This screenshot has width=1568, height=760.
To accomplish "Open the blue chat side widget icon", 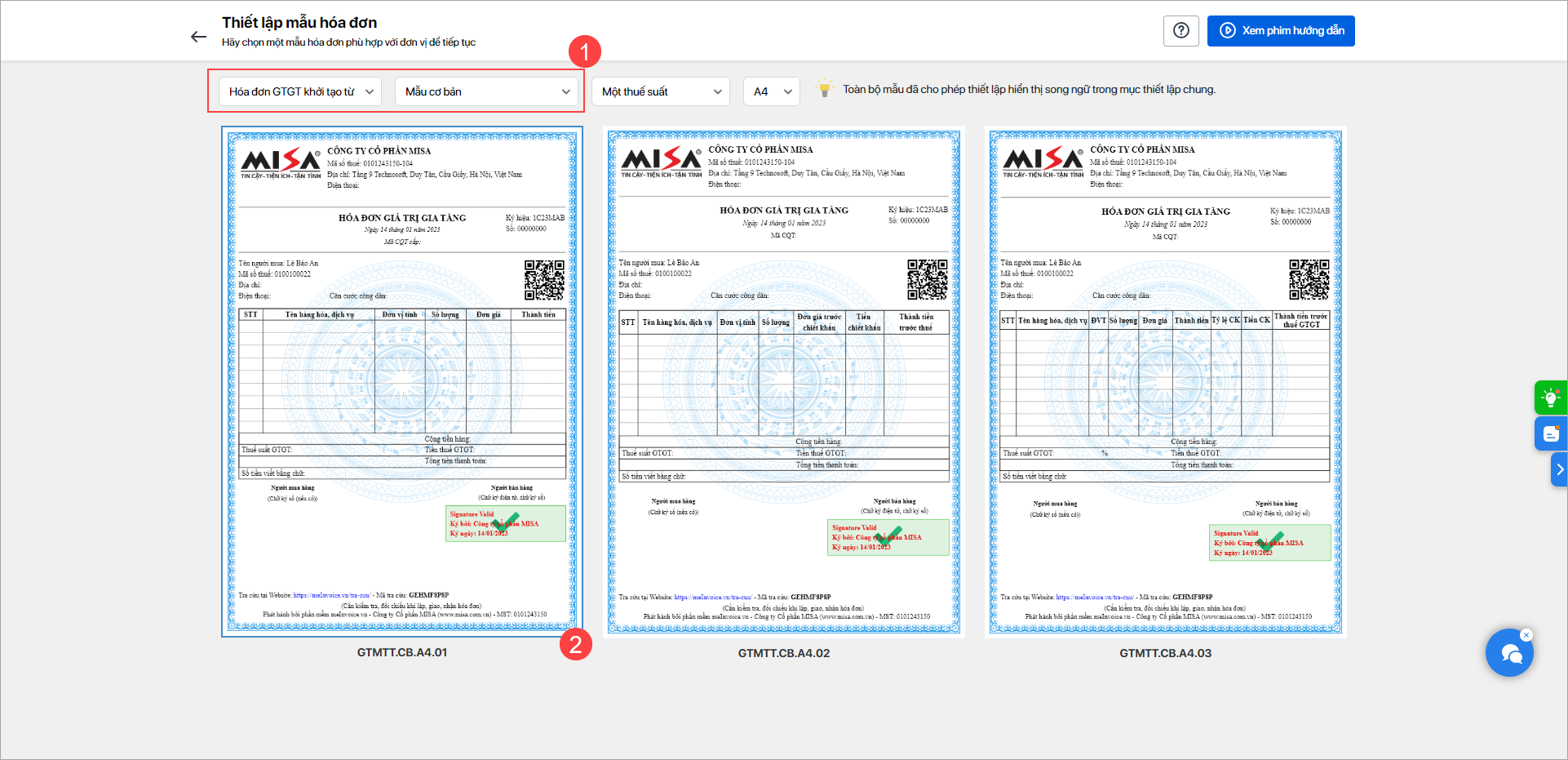I will (x=1550, y=434).
